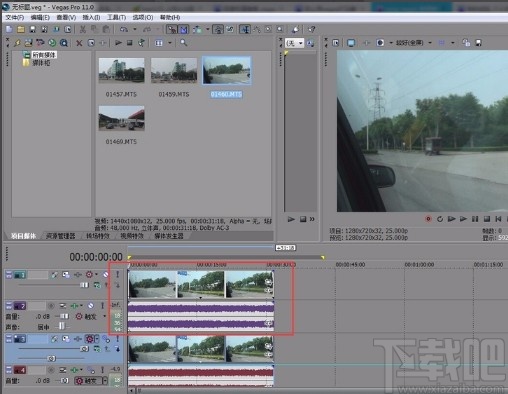Click the lightning remove-unused-media icon

point(17,43)
